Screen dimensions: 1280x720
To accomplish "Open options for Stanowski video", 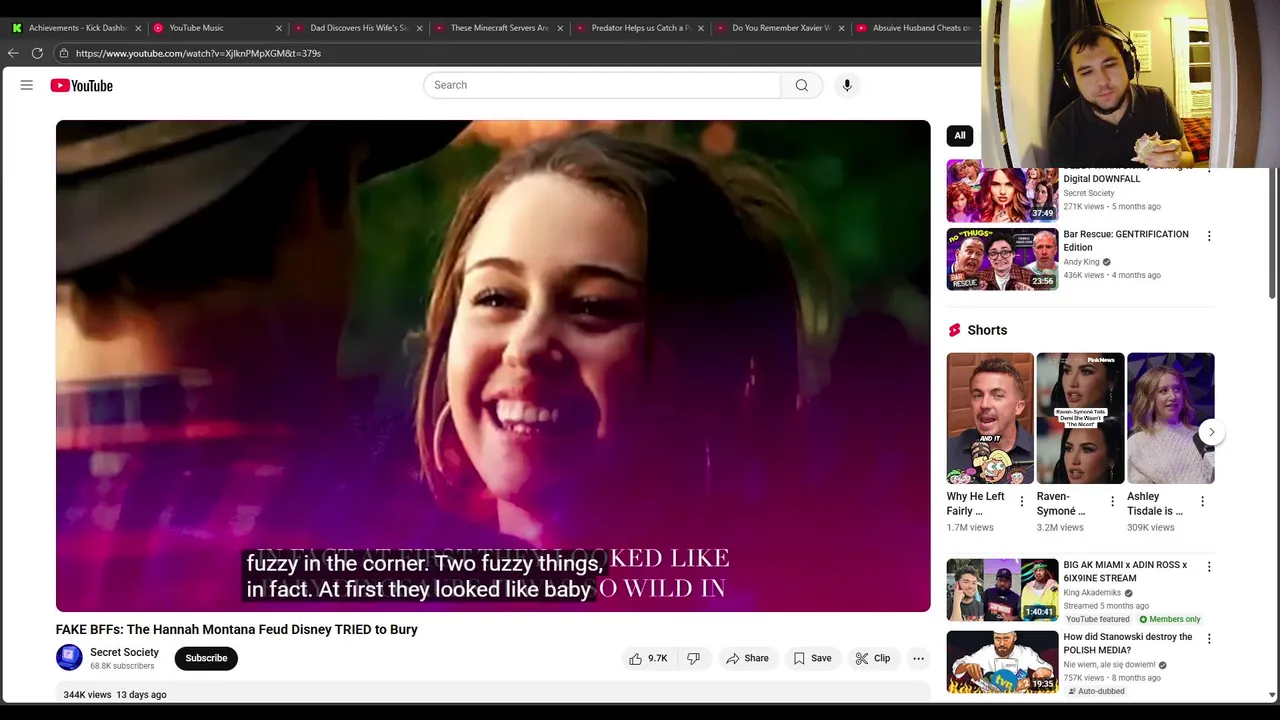I will click(1209, 639).
